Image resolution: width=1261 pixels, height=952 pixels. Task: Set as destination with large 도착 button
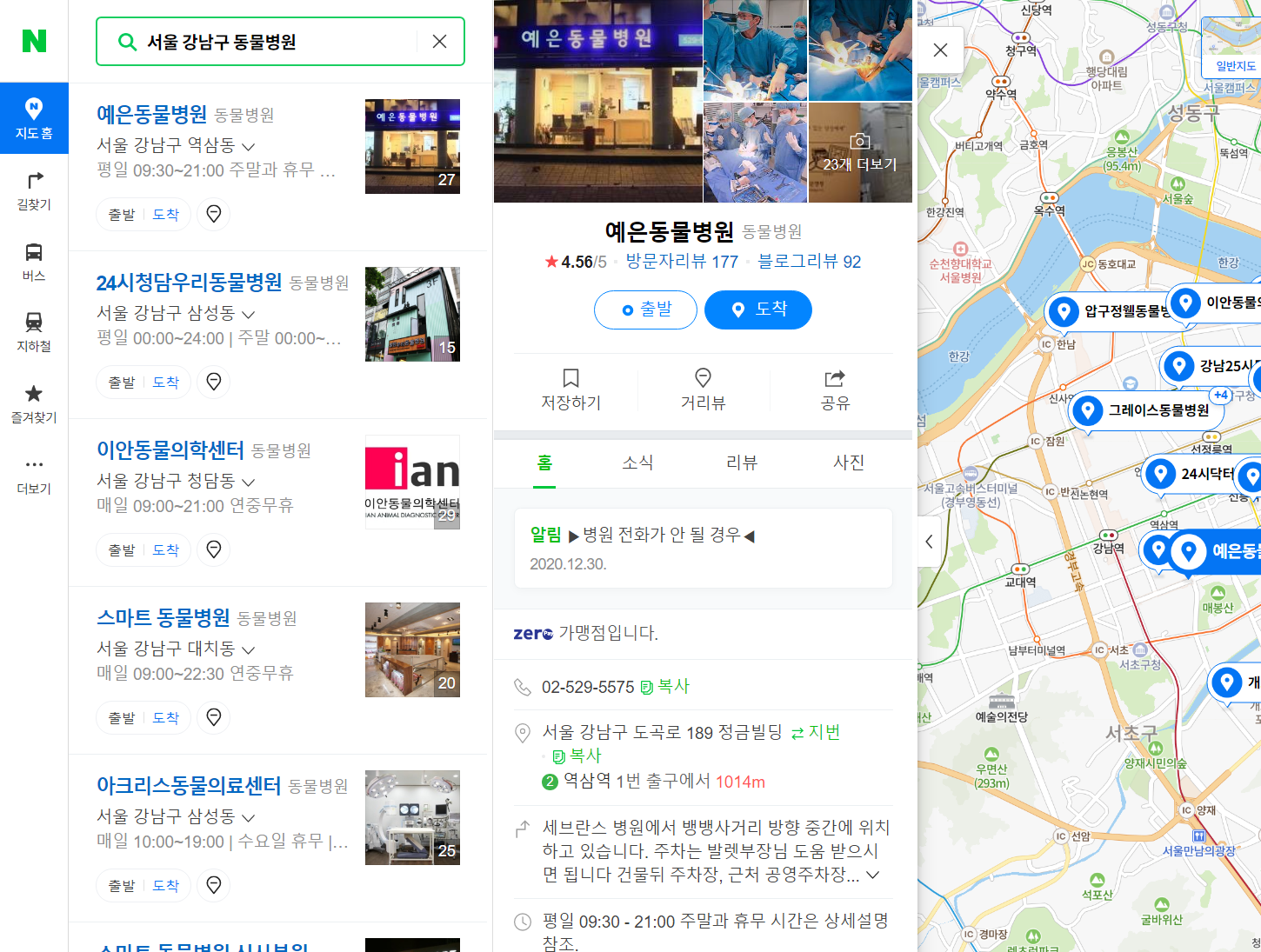pos(758,310)
